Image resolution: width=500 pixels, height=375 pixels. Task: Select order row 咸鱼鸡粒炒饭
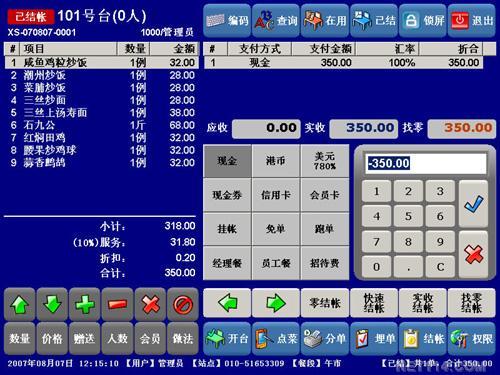tap(102, 62)
